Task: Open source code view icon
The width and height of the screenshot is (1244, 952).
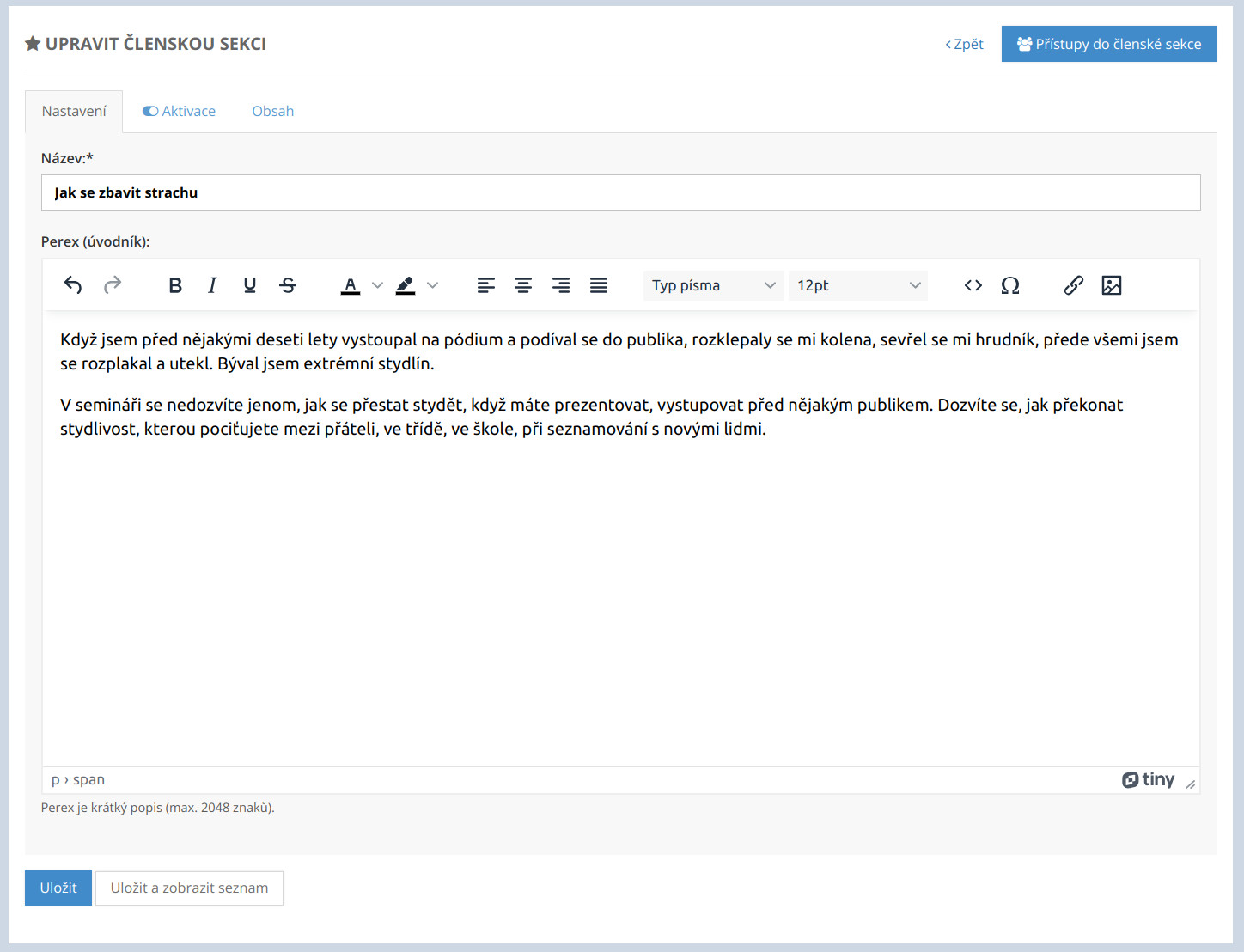Action: pyautogui.click(x=973, y=285)
